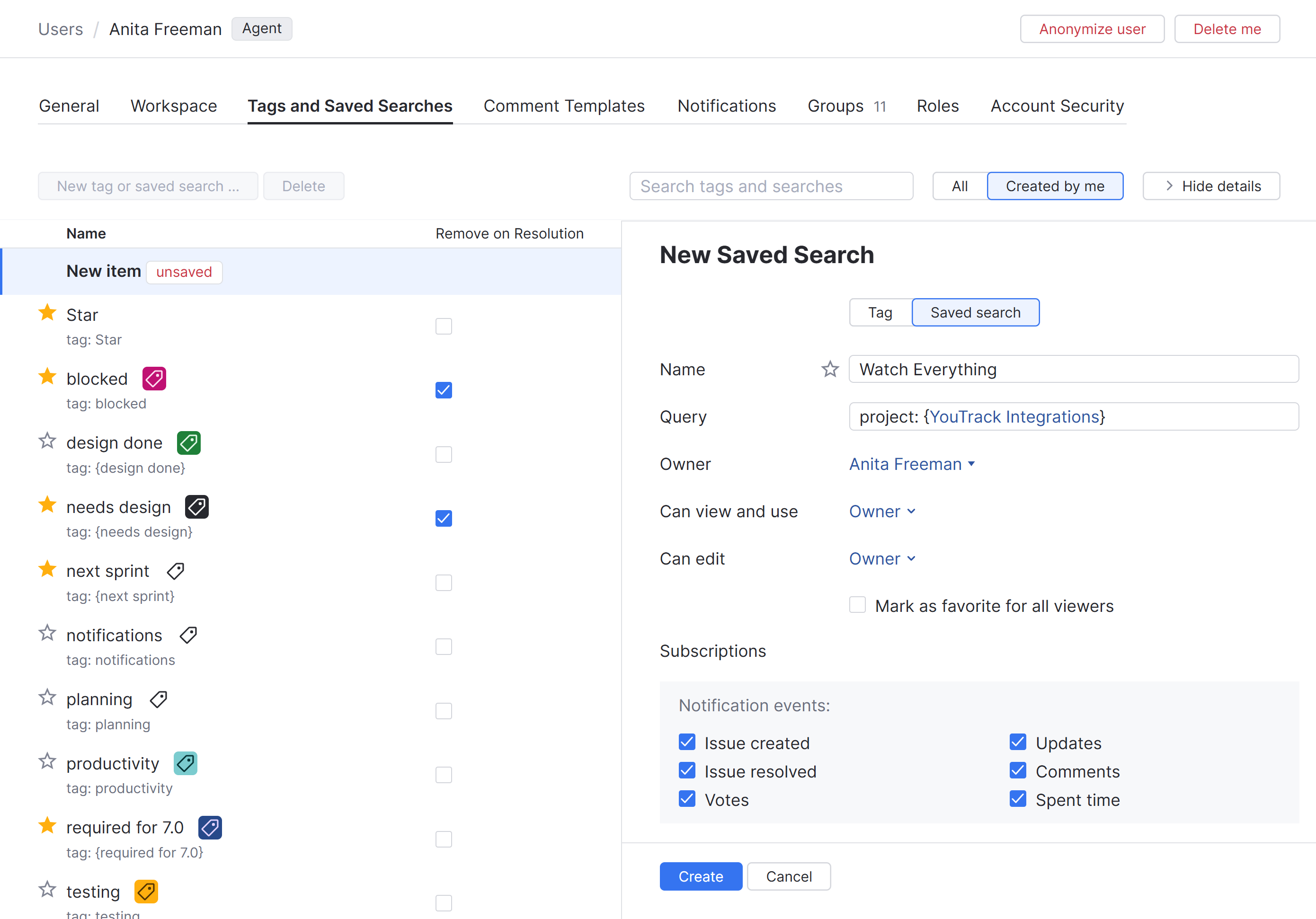
Task: Click the orange testing tag icon
Action: tap(146, 892)
